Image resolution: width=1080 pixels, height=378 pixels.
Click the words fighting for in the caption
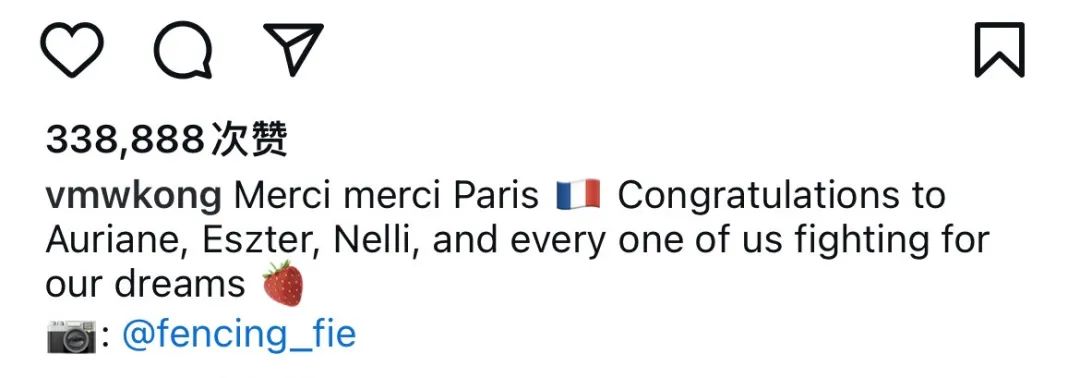pyautogui.click(x=892, y=242)
